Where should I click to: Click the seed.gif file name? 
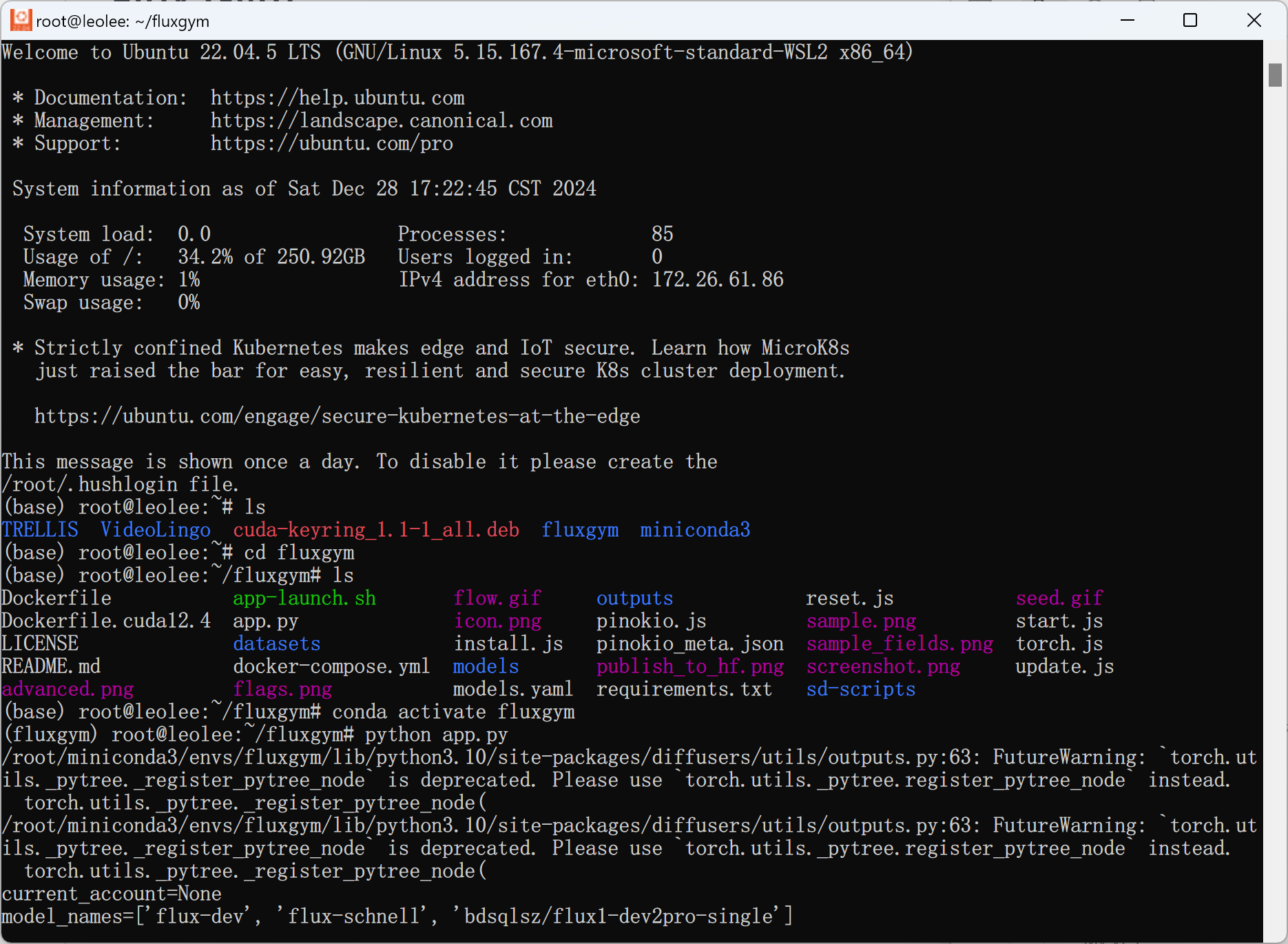[x=1059, y=598]
